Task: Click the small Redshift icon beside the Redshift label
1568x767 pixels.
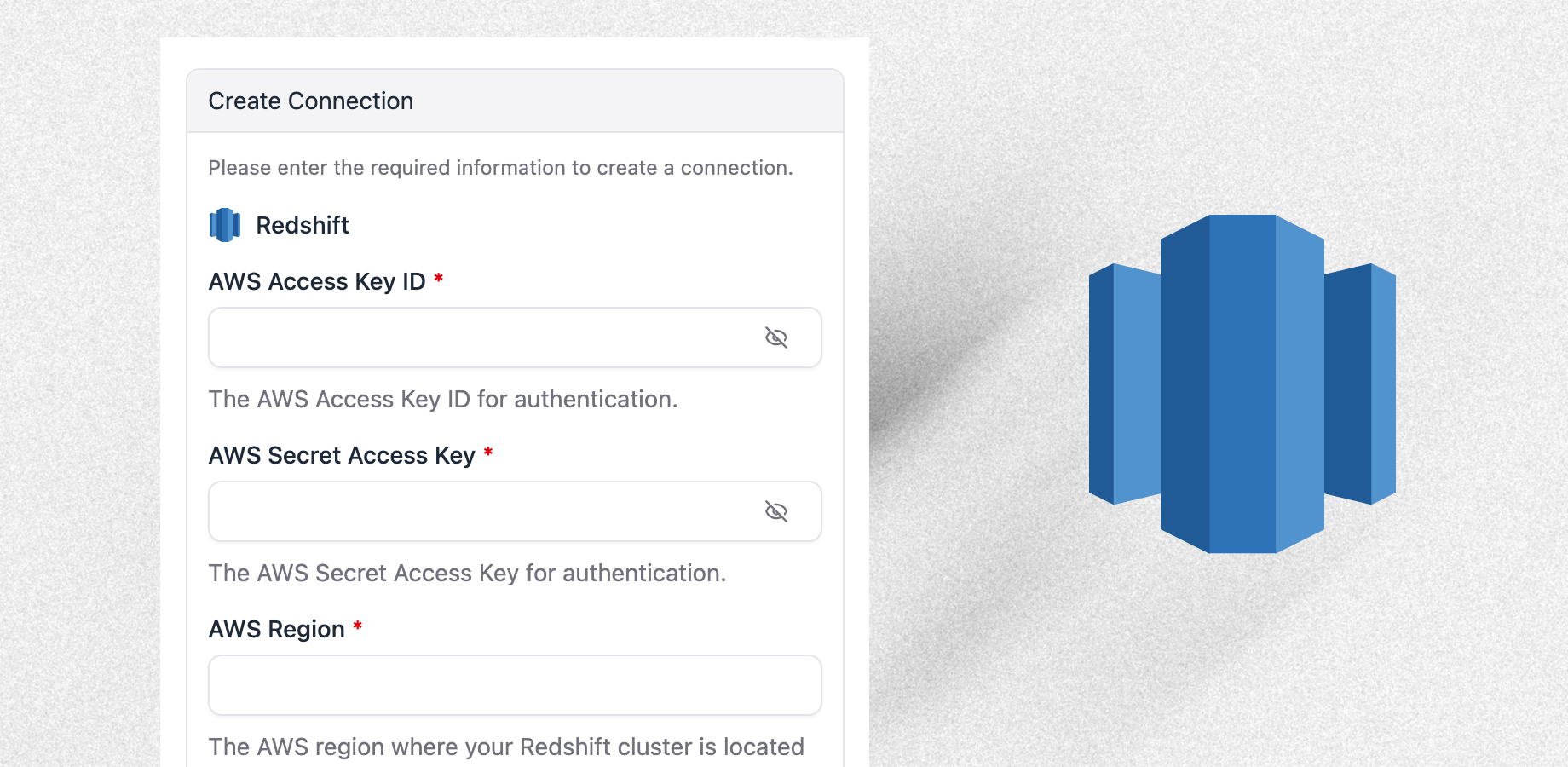Action: coord(225,225)
